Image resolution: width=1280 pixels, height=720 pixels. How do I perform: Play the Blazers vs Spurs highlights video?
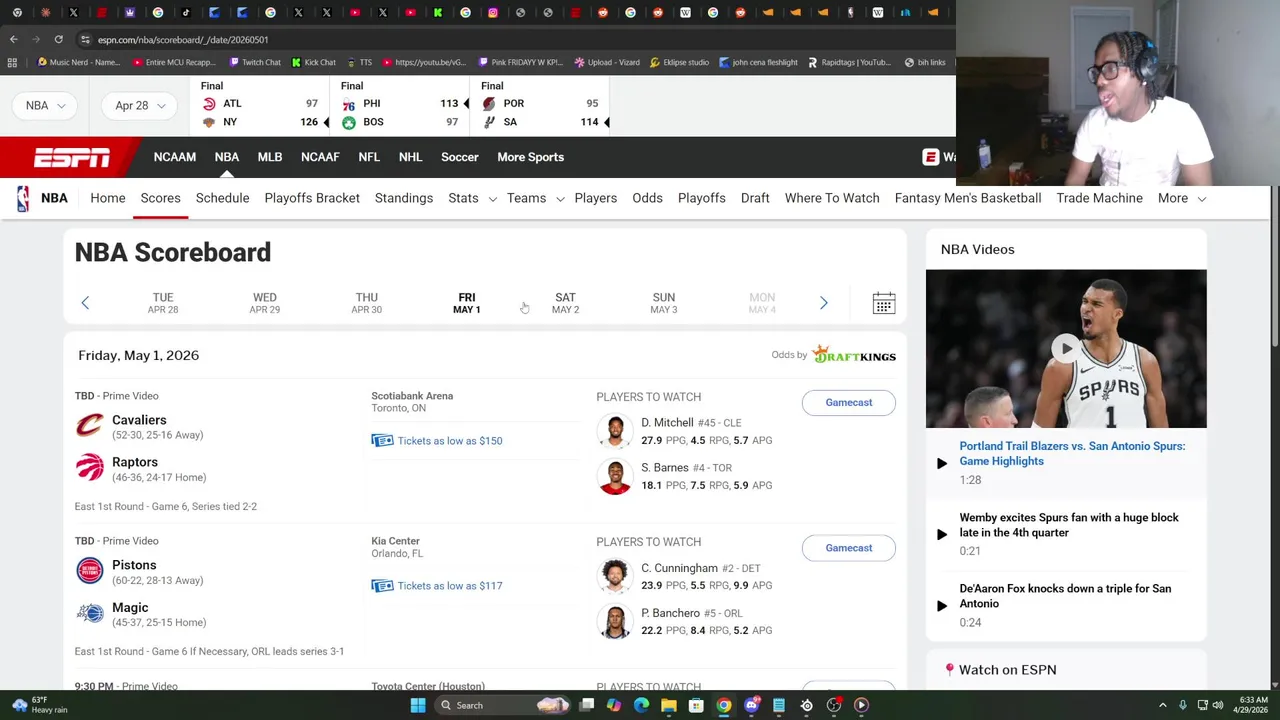click(x=941, y=463)
